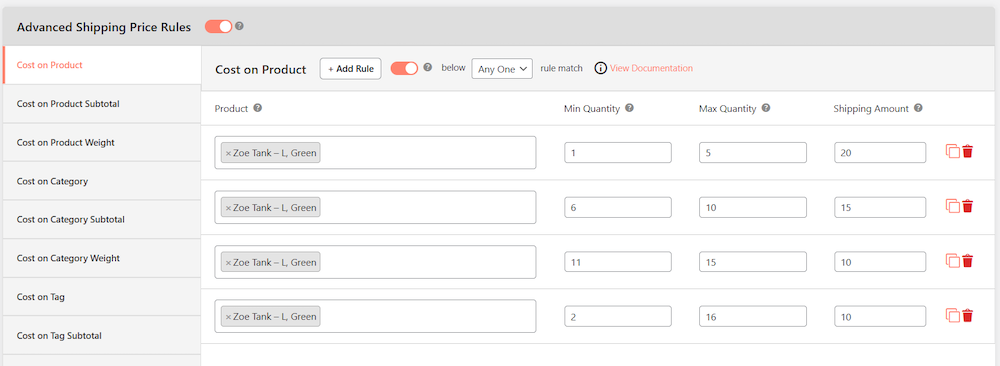Viewport: 1000px width, 366px height.
Task: Open the Cost on Product Weight tab
Action: 102,143
